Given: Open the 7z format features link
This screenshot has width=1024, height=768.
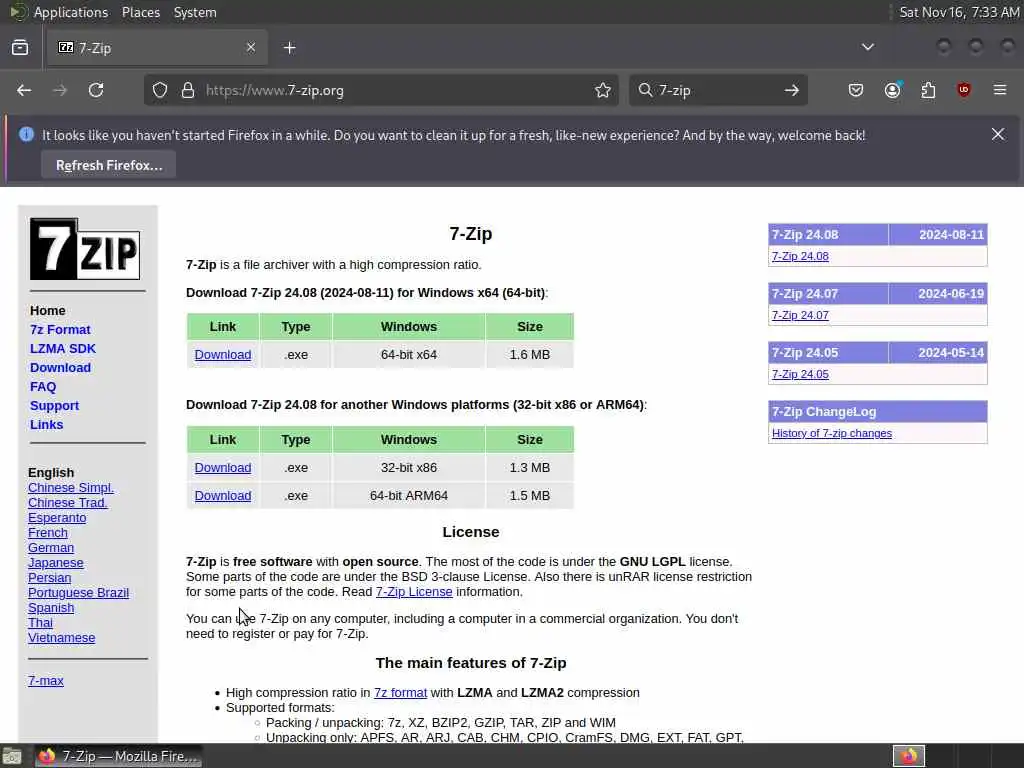Looking at the screenshot, I should 400,692.
